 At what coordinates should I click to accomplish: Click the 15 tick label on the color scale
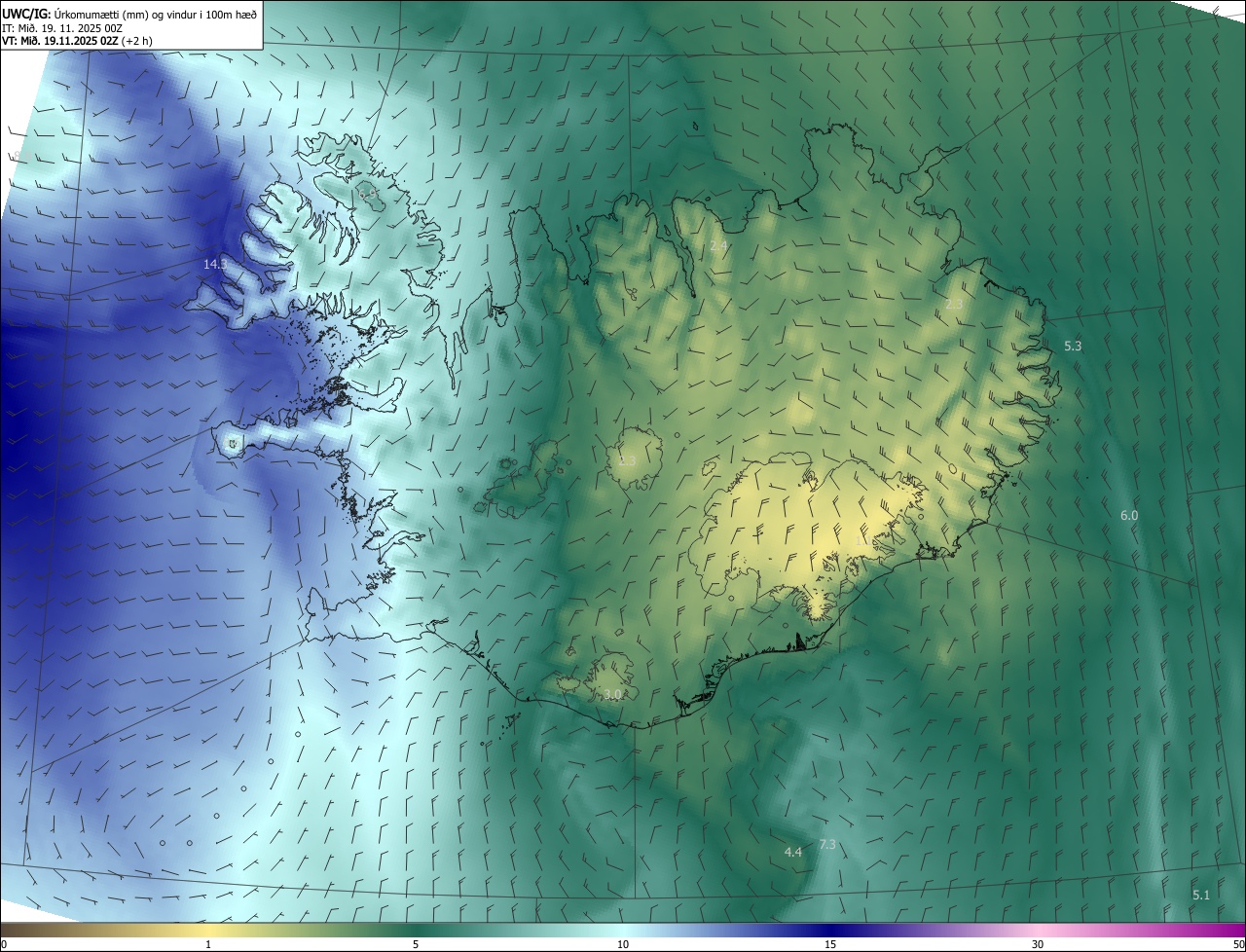pyautogui.click(x=830, y=944)
